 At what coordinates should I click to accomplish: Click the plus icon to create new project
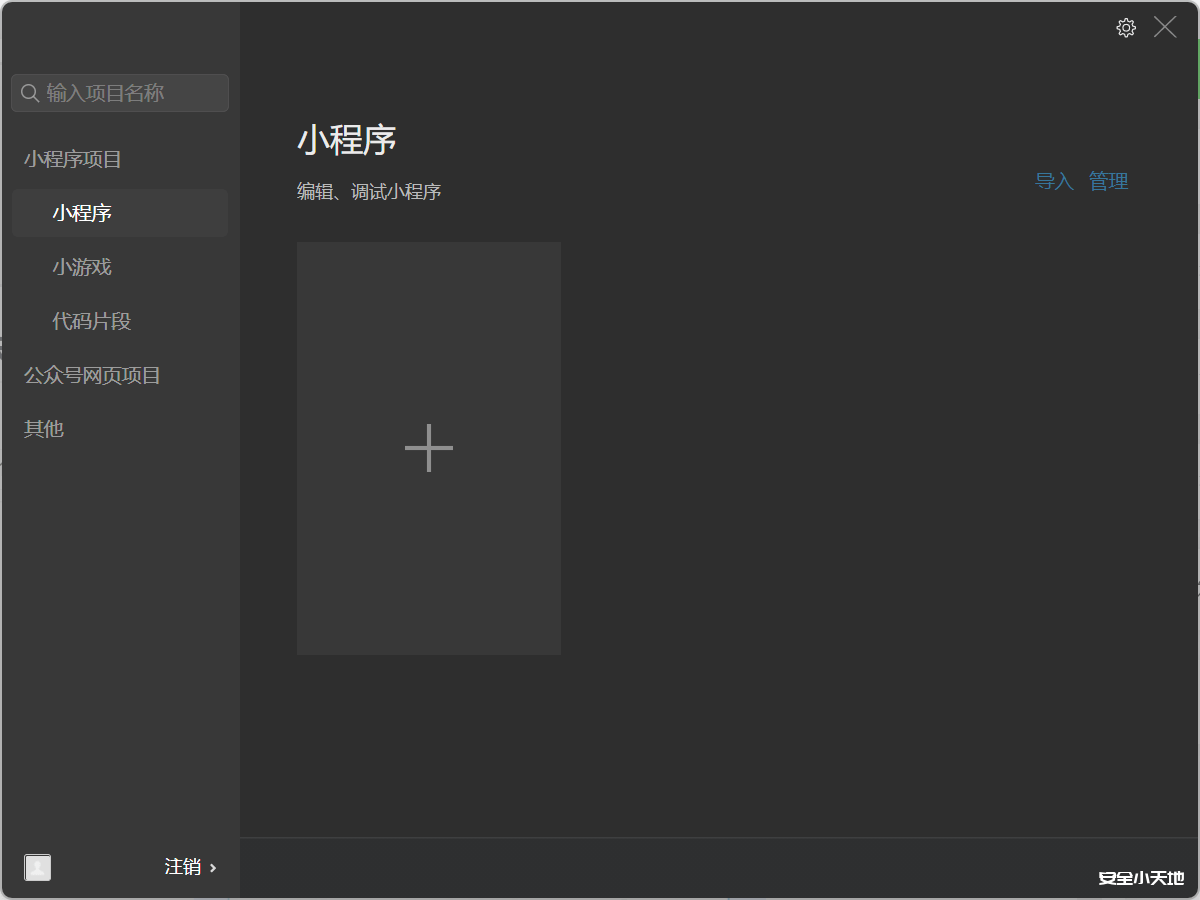428,448
